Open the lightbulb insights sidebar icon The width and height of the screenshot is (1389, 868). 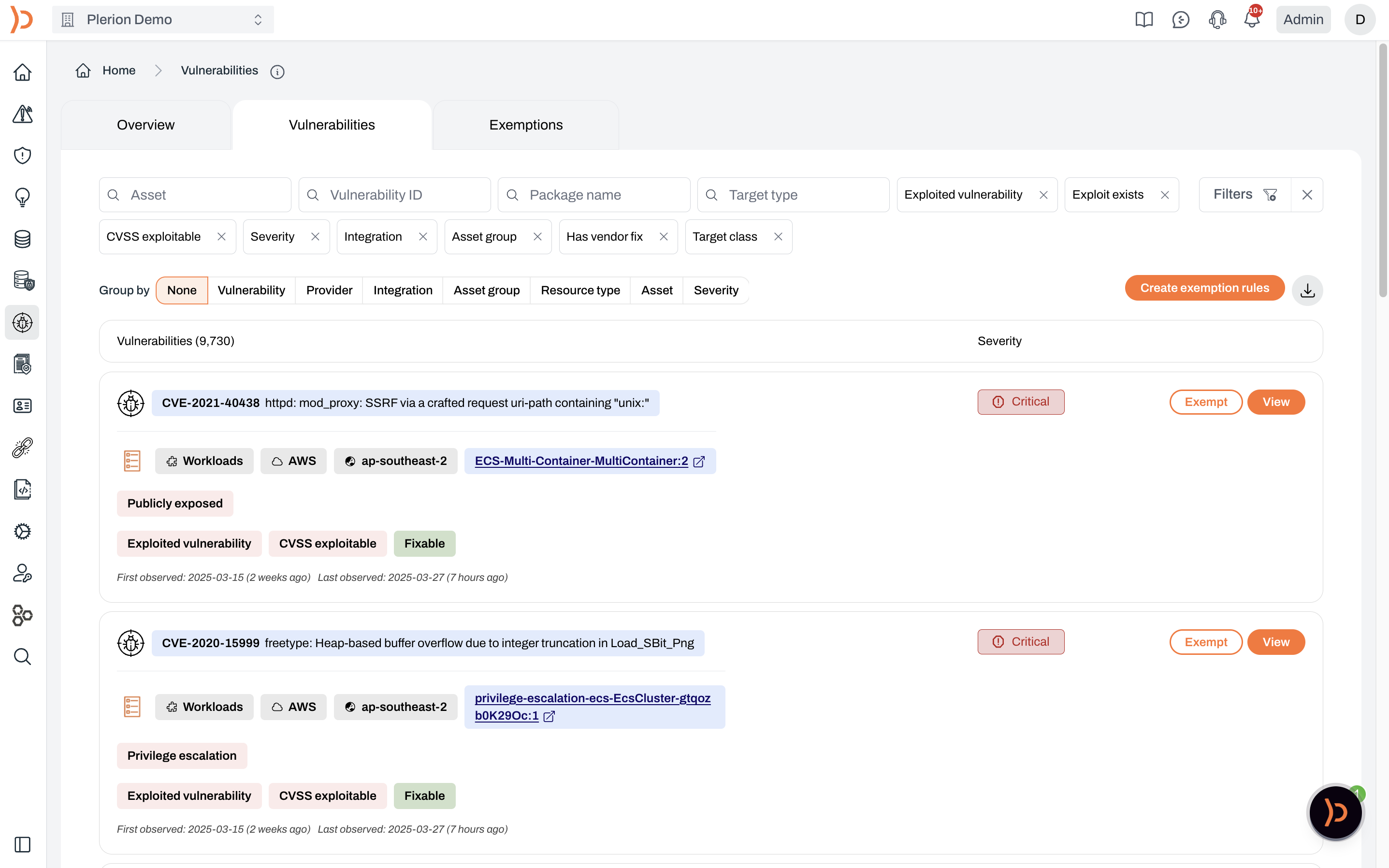(x=22, y=197)
